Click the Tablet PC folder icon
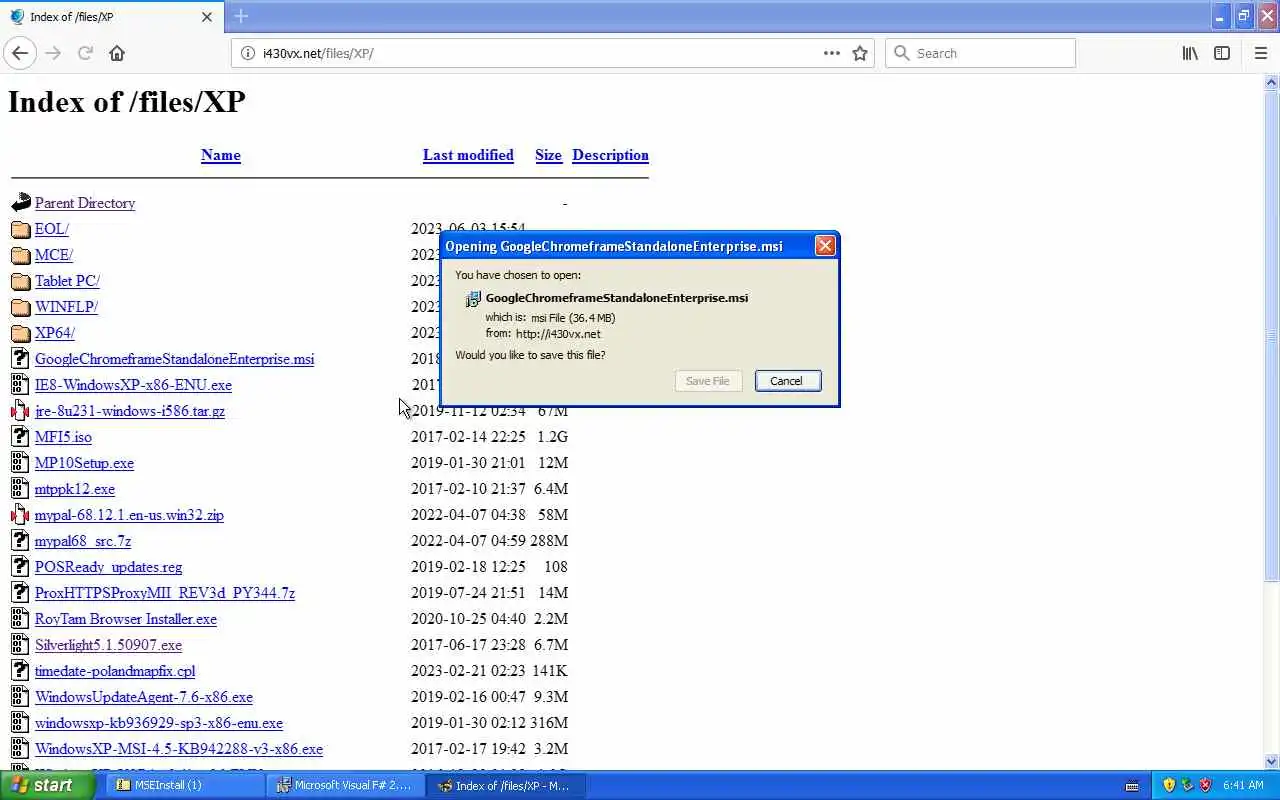1280x800 pixels. [21, 281]
